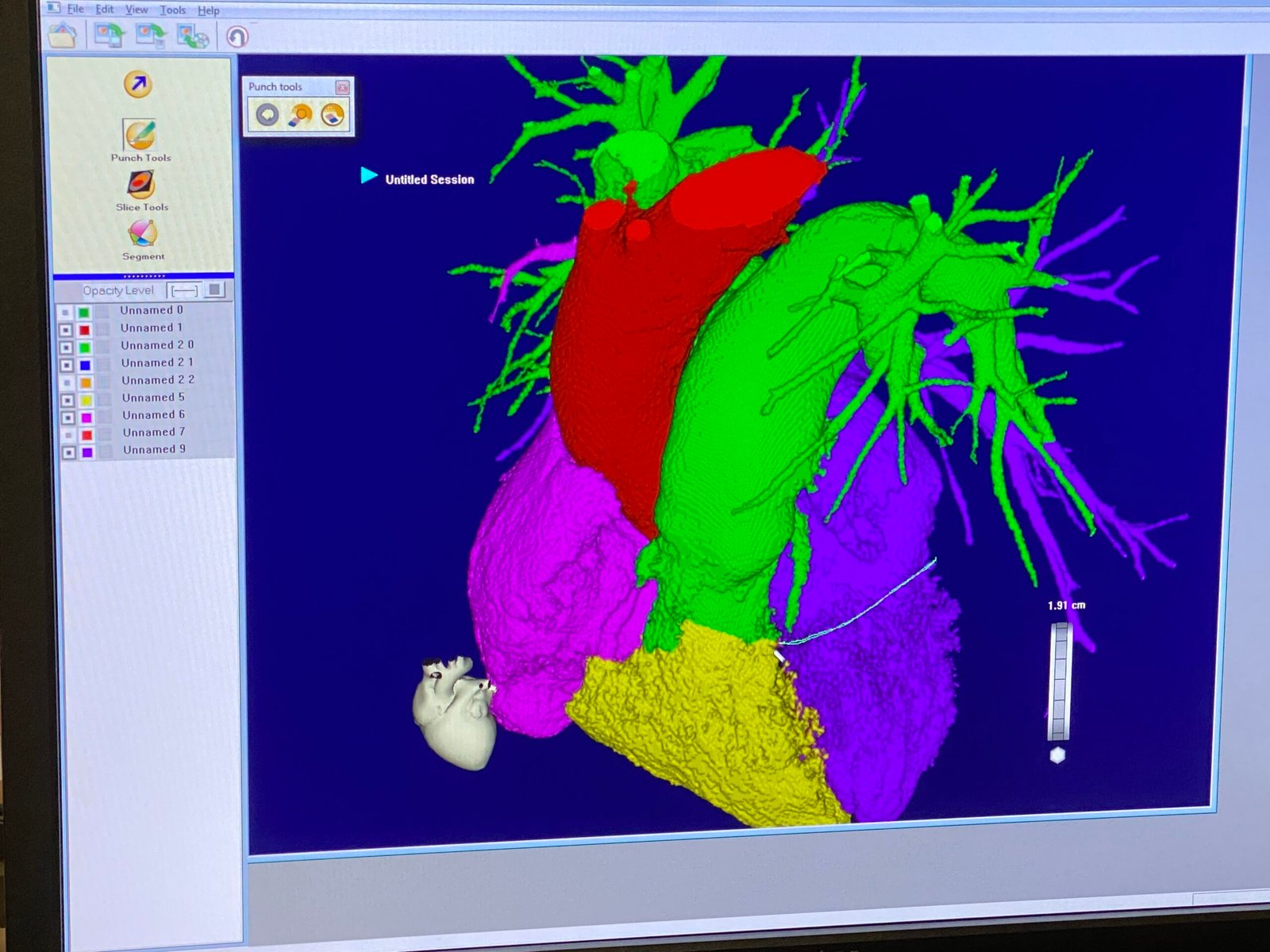
Task: Select the Slice Tools icon
Action: tap(140, 184)
